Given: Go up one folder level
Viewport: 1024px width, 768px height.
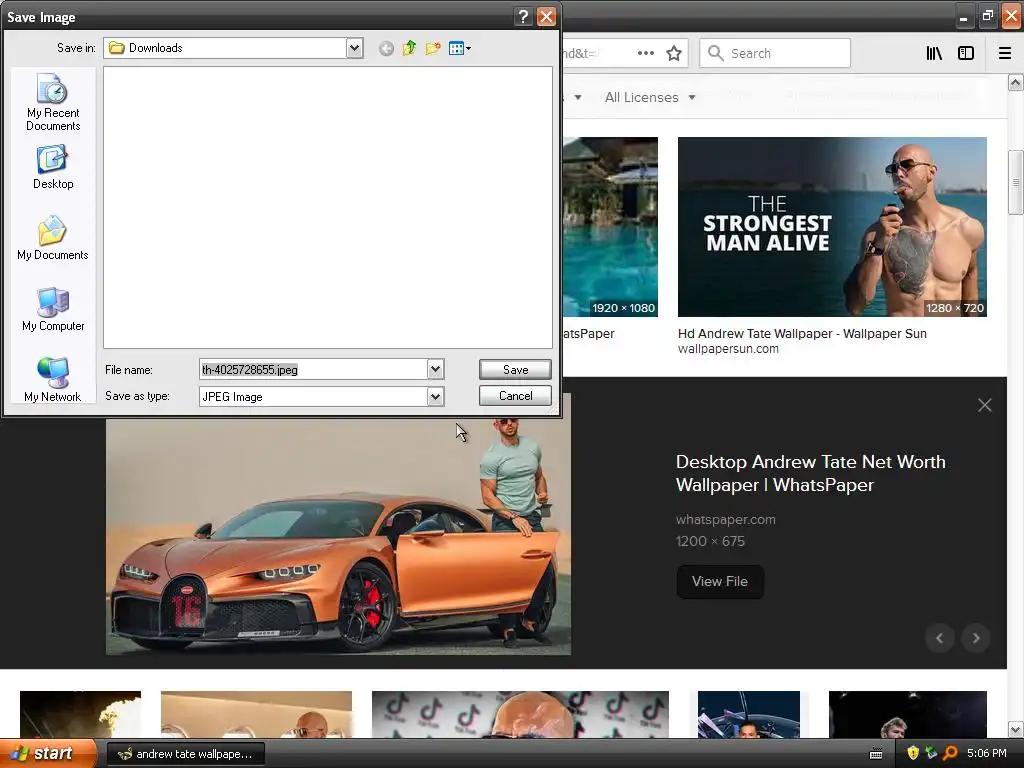Looking at the screenshot, I should pyautogui.click(x=409, y=48).
